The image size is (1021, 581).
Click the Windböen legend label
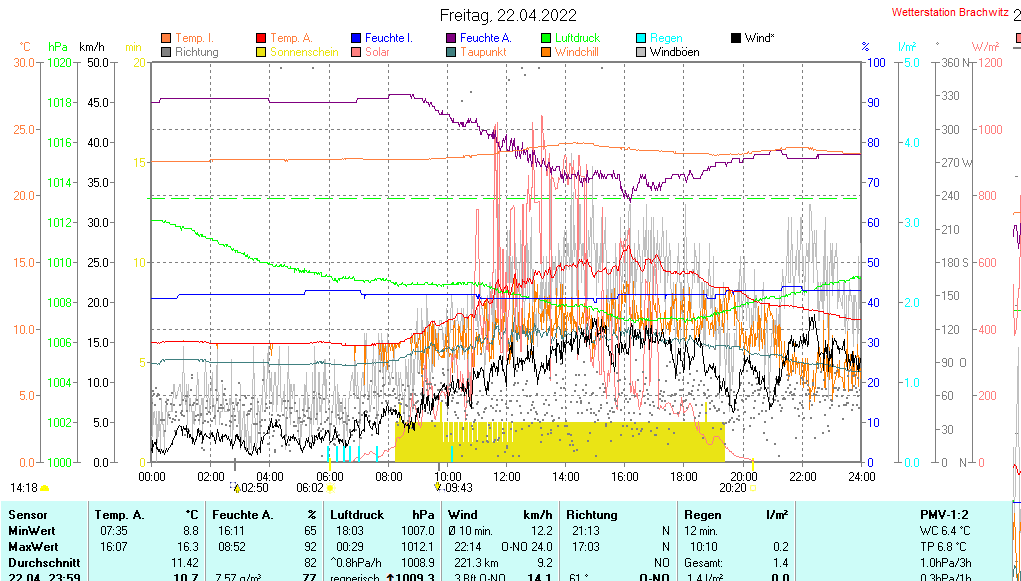point(674,52)
